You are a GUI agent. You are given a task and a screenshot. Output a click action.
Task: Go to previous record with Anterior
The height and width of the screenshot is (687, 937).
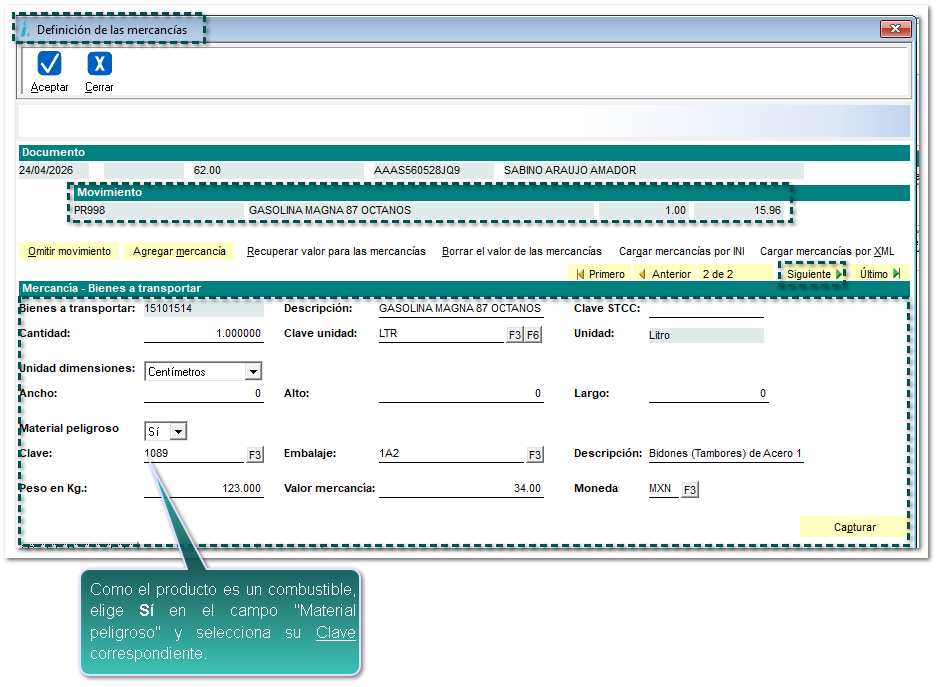[x=665, y=274]
